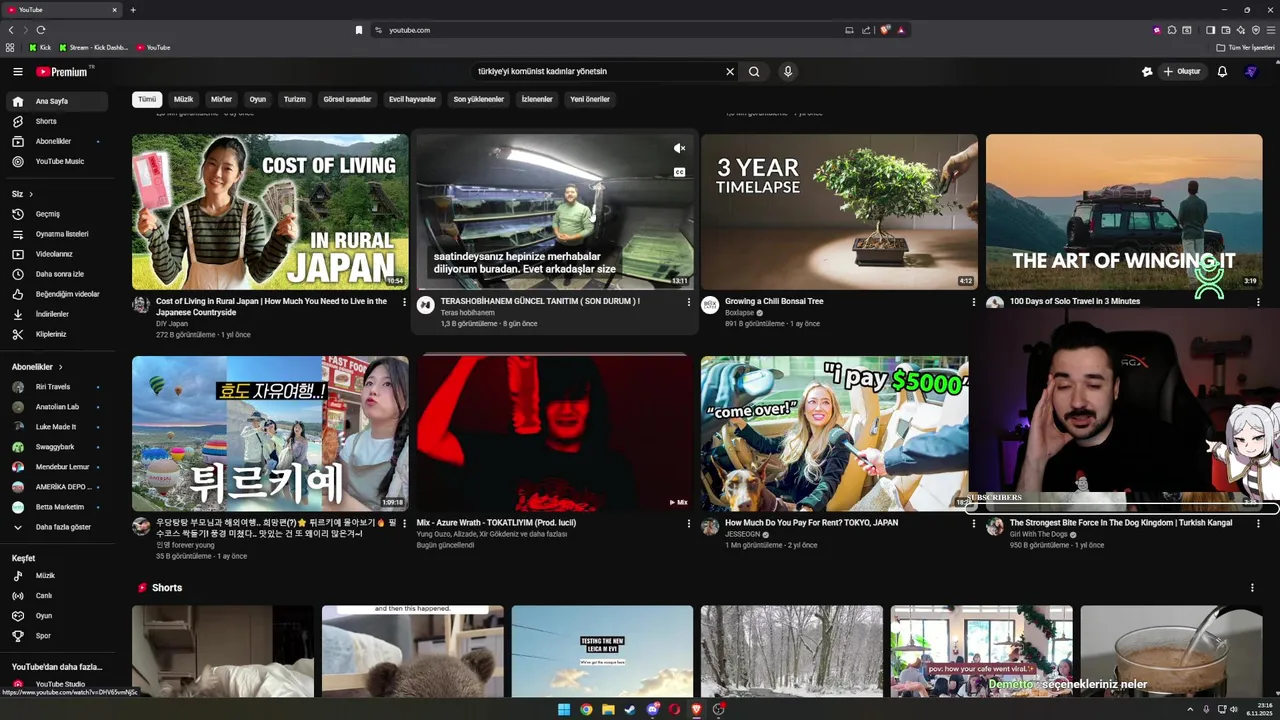Expand the Siz section chevron

point(31,194)
